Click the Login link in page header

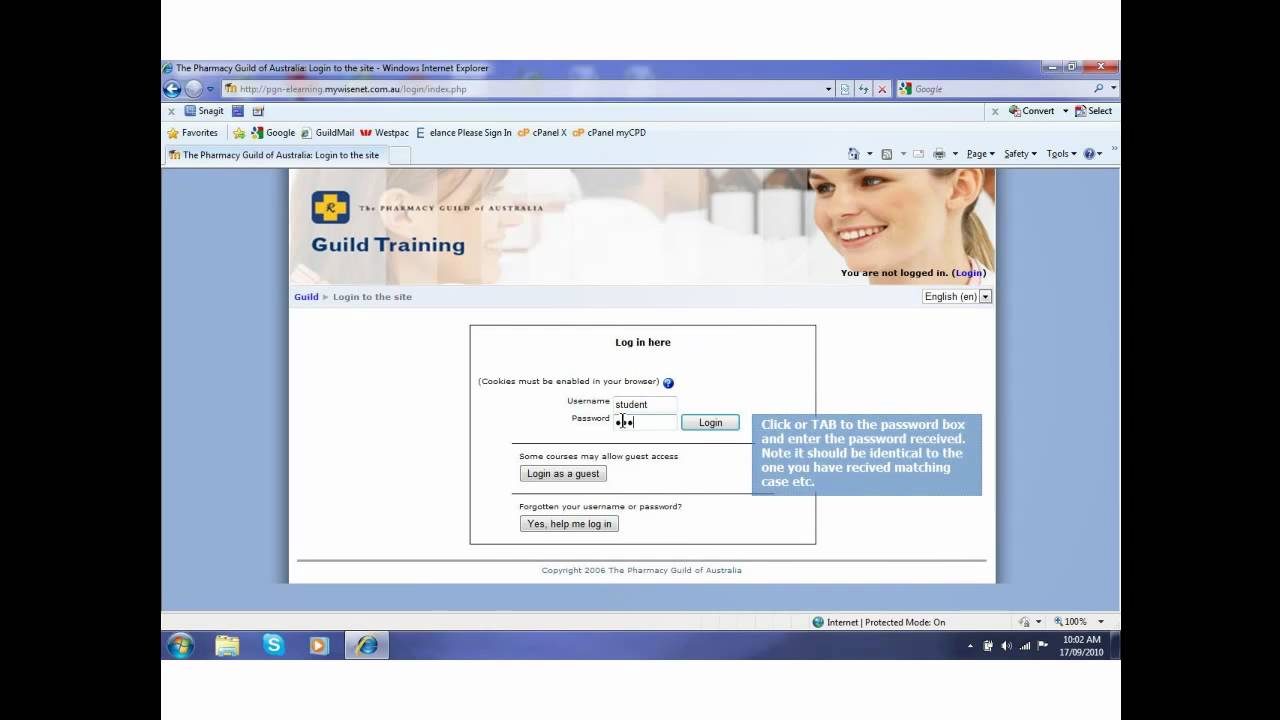click(968, 273)
